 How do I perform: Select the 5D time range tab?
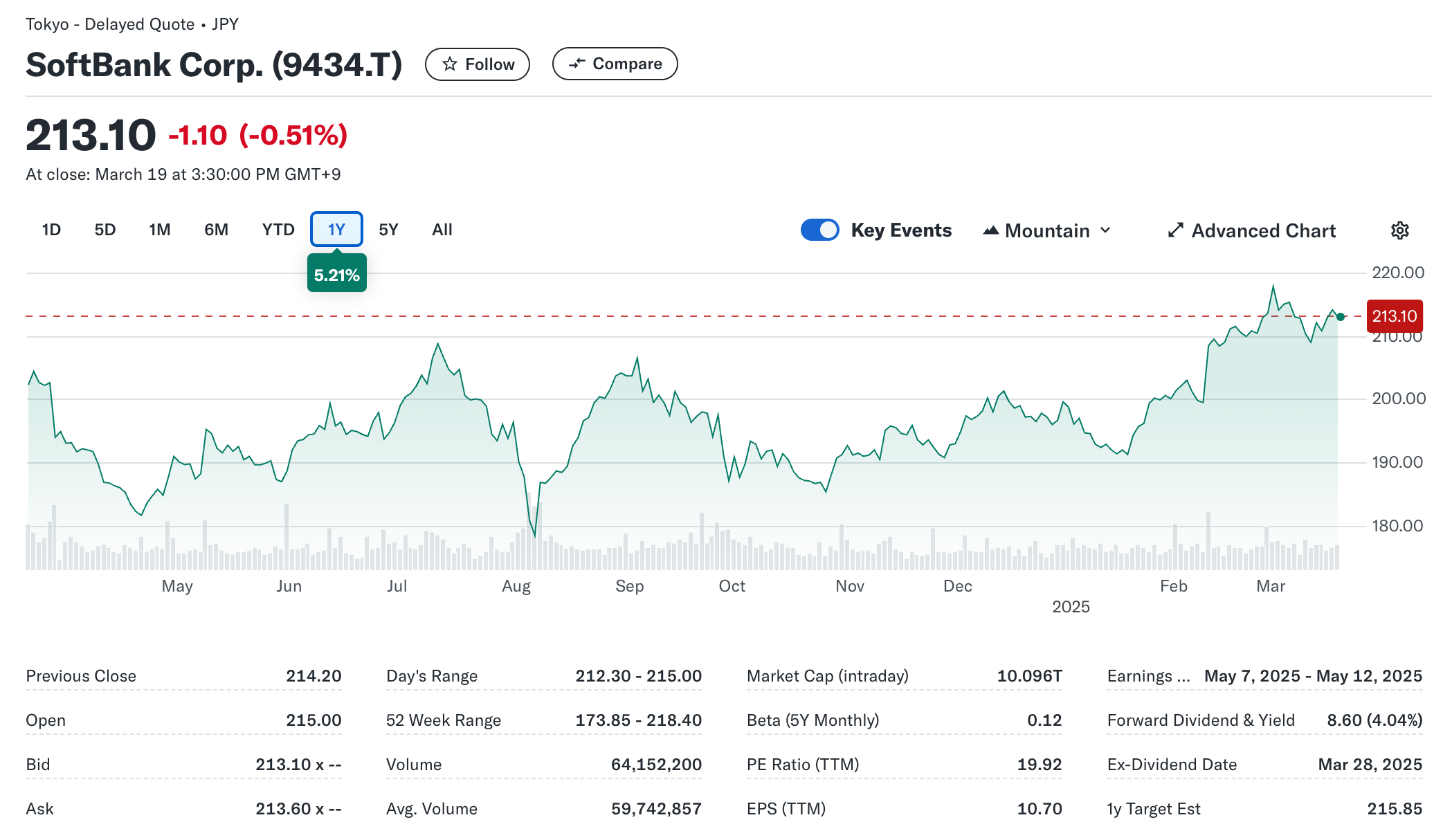[105, 230]
